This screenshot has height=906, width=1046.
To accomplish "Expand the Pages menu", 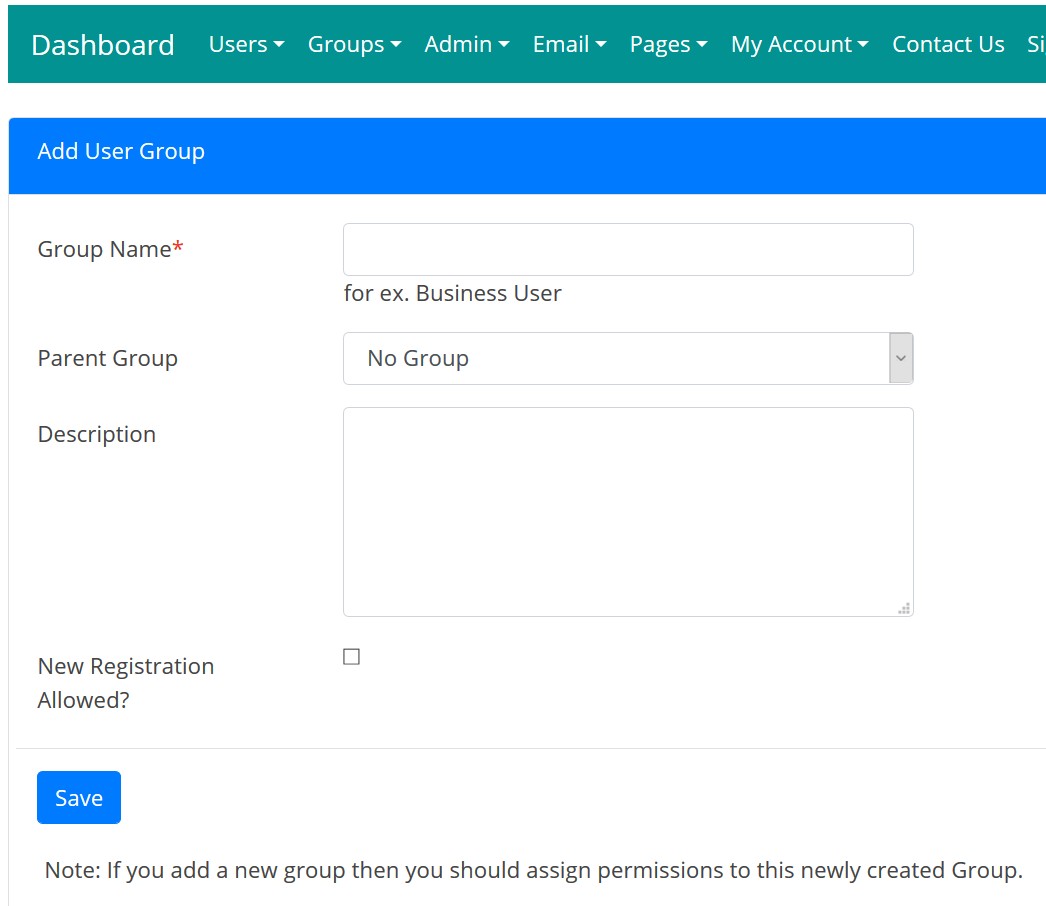I will coord(668,45).
